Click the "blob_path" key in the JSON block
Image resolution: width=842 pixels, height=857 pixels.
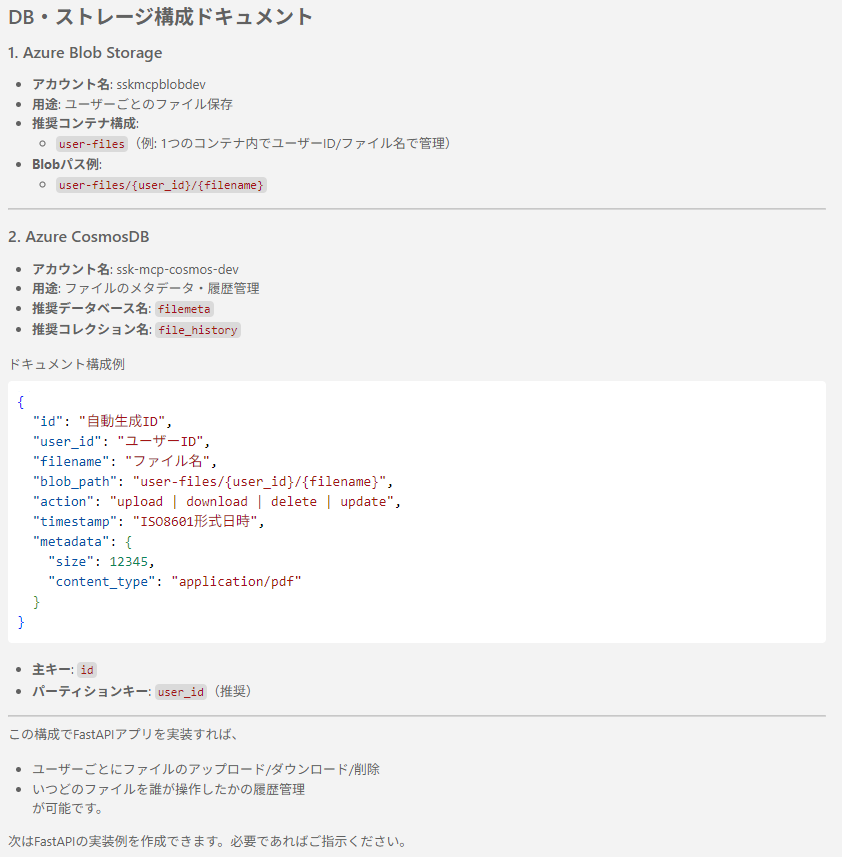[x=74, y=481]
